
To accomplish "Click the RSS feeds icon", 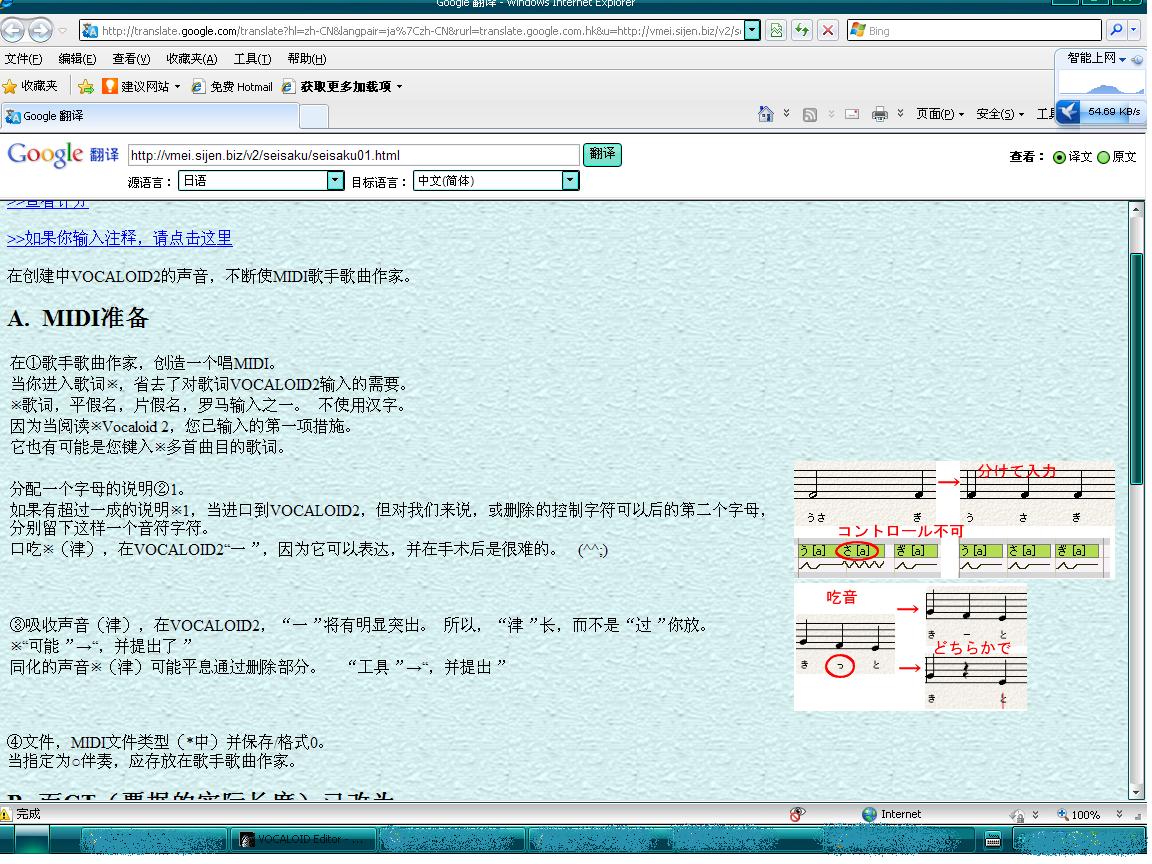I will coord(810,115).
